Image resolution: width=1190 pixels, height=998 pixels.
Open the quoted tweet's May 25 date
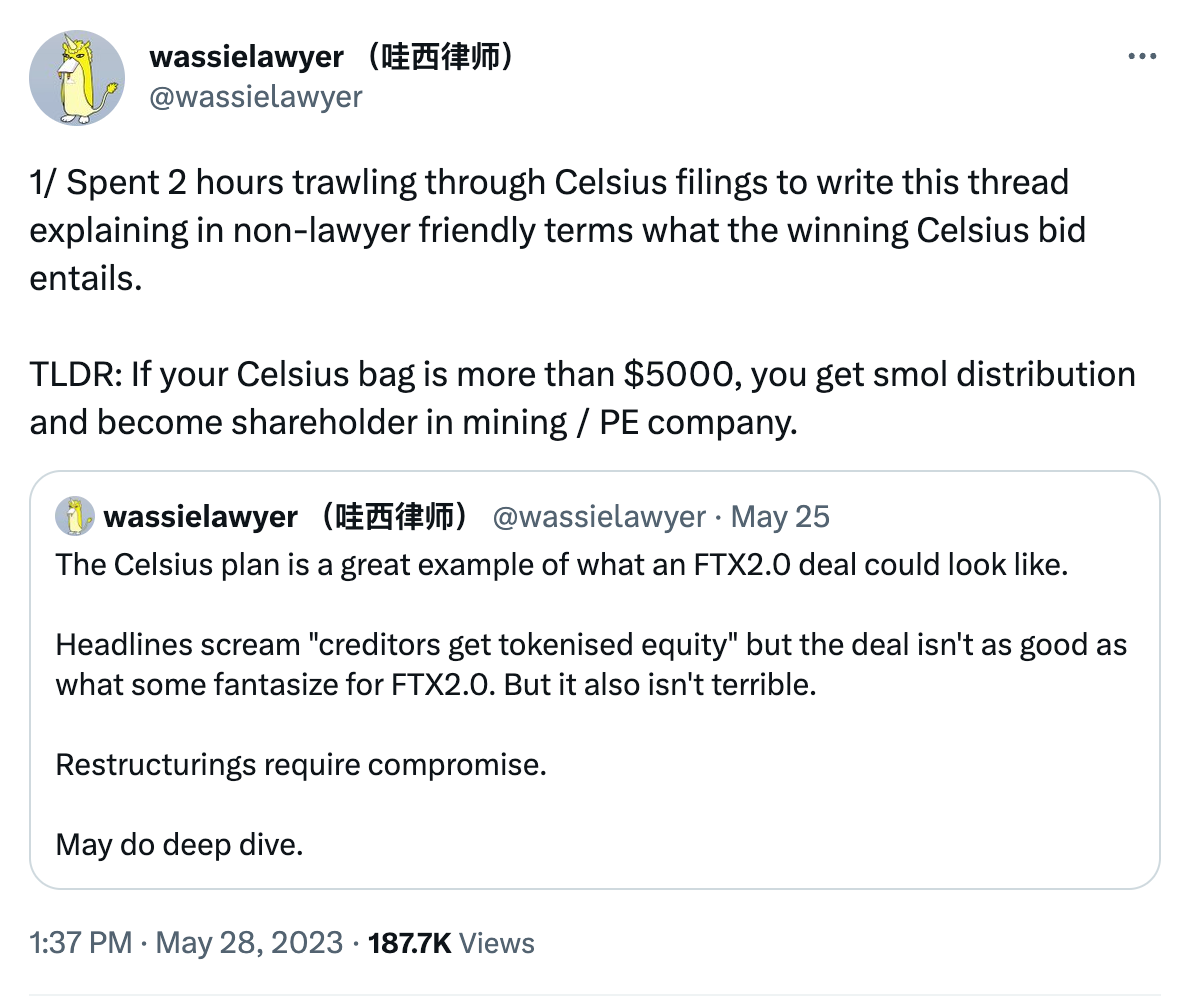coord(780,516)
